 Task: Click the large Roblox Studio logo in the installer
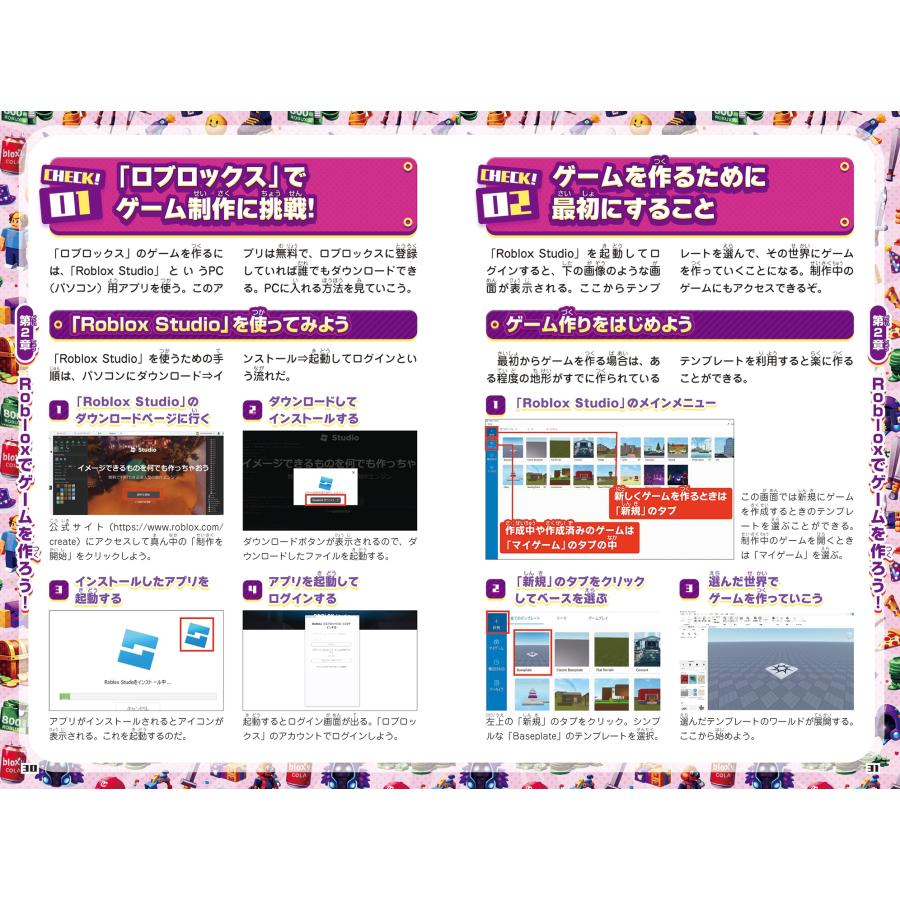coord(138,649)
